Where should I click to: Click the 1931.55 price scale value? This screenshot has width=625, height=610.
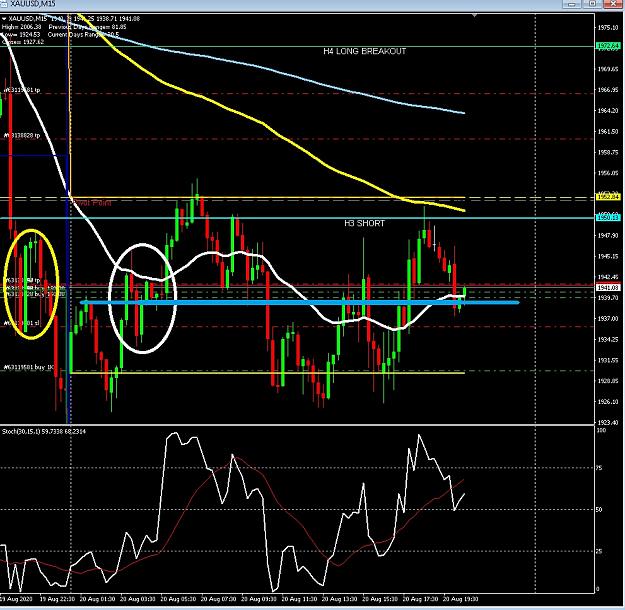point(608,360)
